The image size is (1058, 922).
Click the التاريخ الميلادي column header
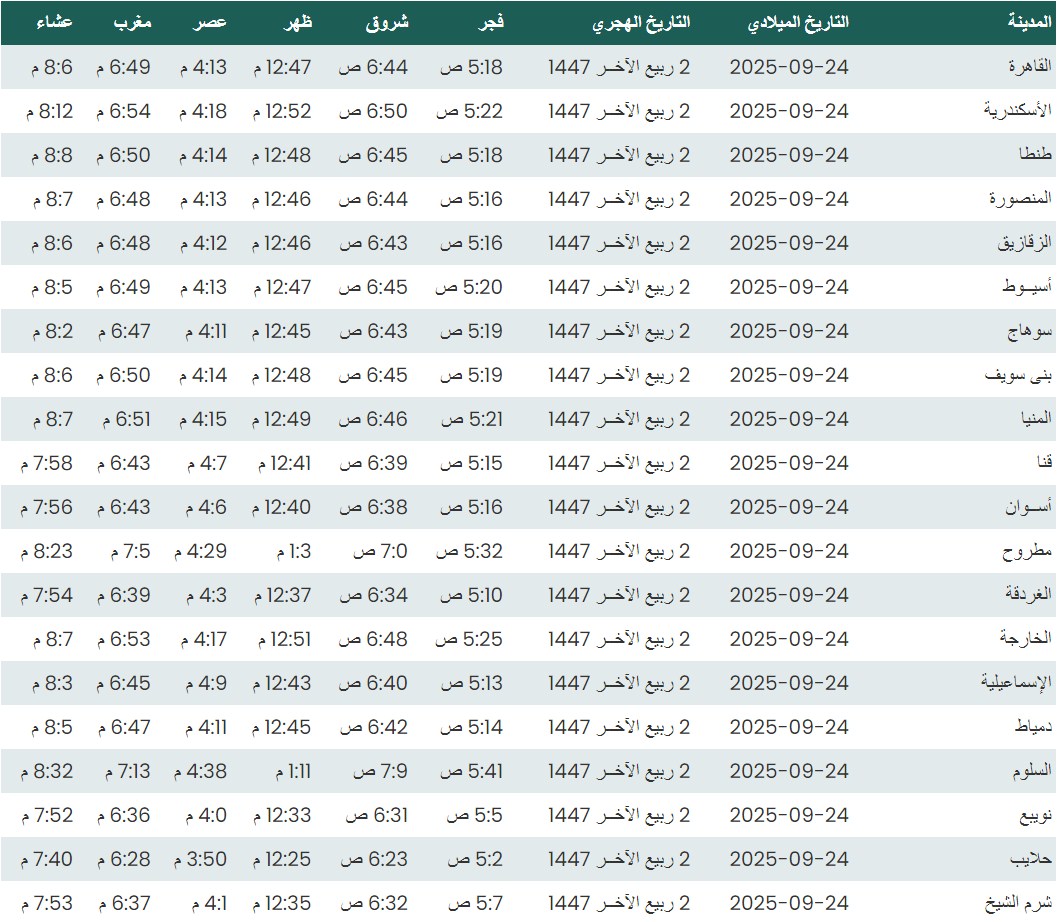coord(798,22)
